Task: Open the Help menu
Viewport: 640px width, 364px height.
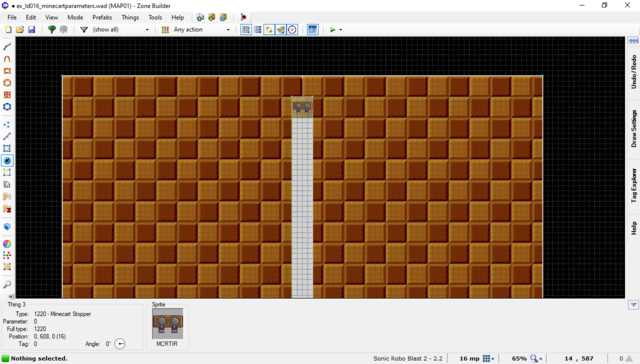Action: coord(178,18)
